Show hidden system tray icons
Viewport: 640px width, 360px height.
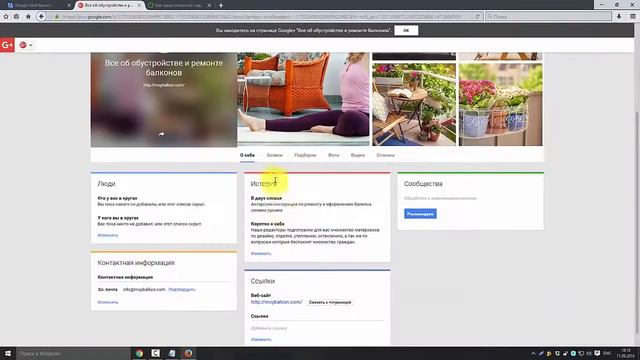click(533, 353)
